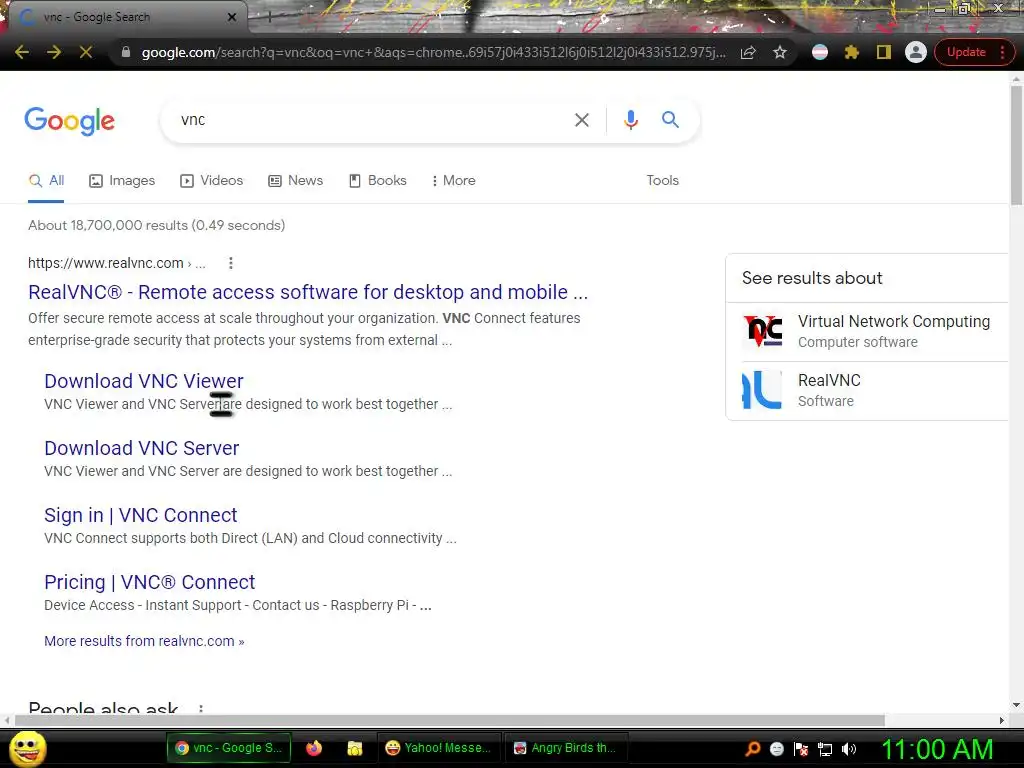Open the network tray icon

[825, 749]
